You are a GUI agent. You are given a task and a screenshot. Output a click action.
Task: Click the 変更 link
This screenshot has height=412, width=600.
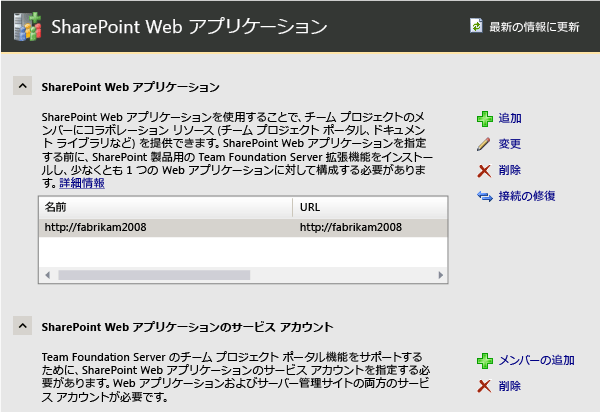click(510, 144)
